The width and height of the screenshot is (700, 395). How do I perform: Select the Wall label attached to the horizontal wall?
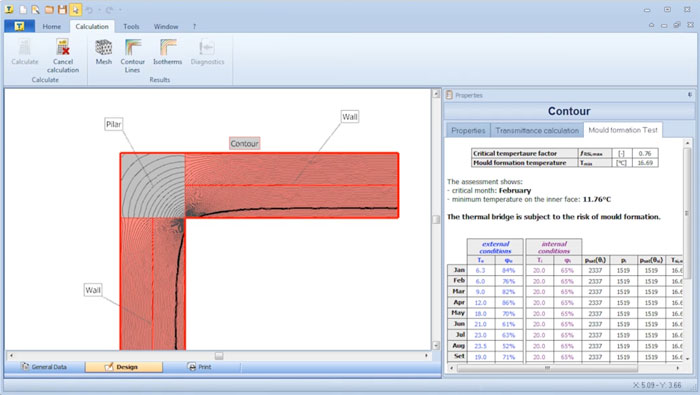350,117
